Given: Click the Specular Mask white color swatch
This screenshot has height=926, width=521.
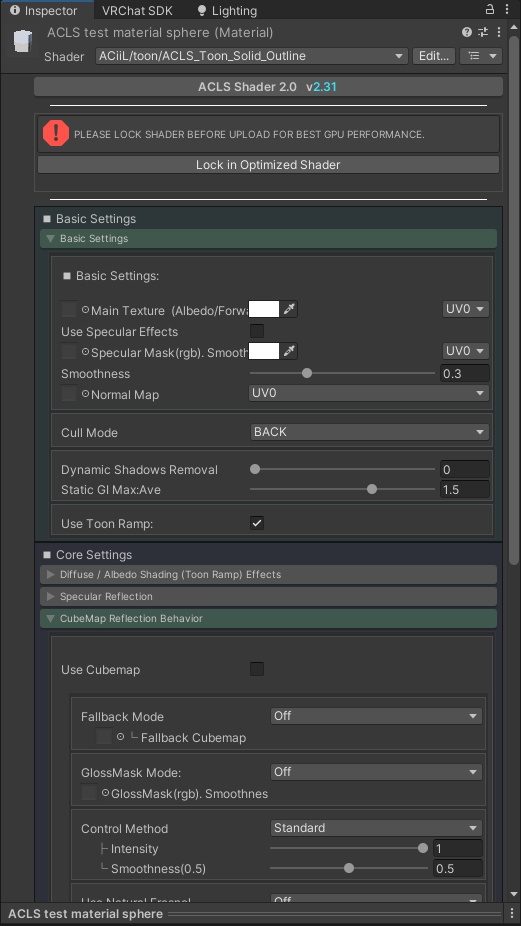Looking at the screenshot, I should [264, 351].
